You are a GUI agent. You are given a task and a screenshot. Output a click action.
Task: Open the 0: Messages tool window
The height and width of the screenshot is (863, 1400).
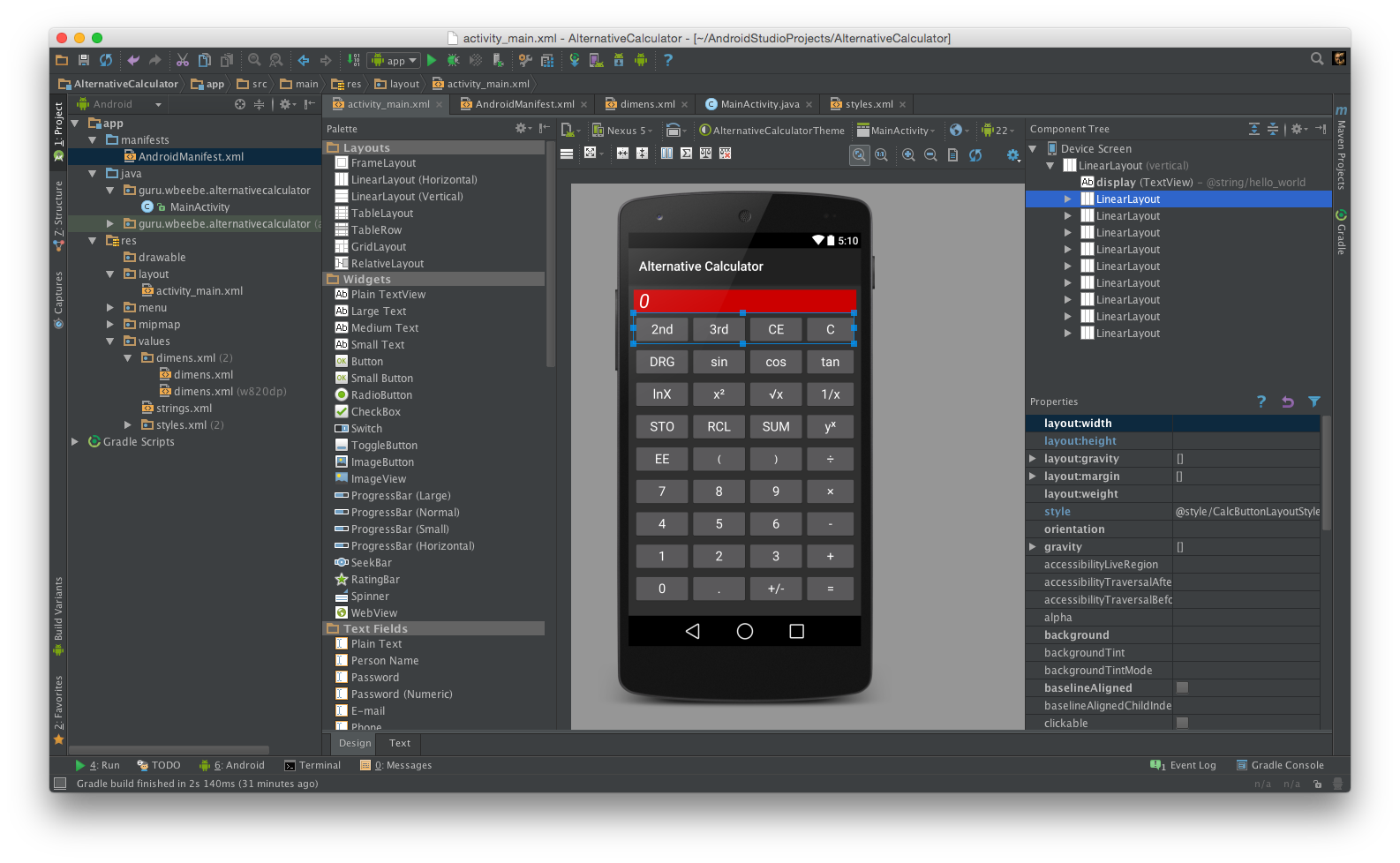pos(395,765)
